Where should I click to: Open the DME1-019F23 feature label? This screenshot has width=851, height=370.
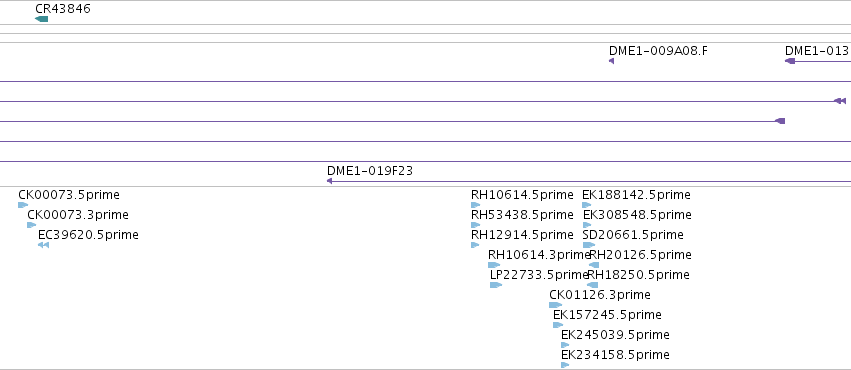click(370, 171)
